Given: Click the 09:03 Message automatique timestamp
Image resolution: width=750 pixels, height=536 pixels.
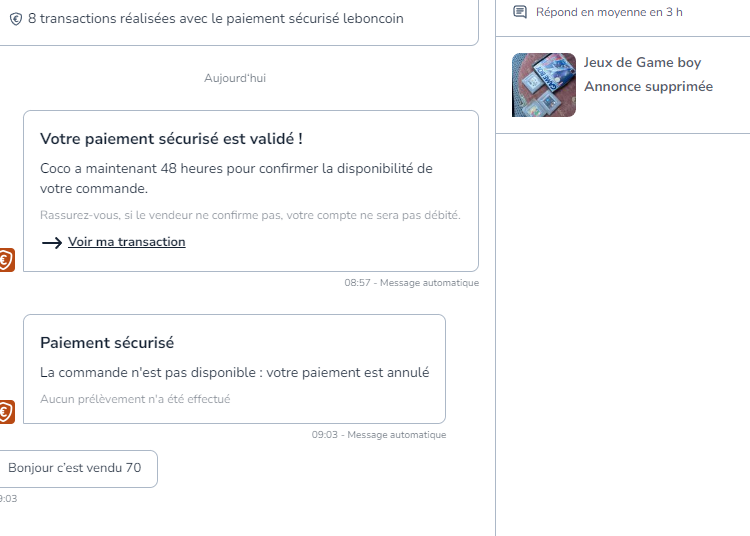Looking at the screenshot, I should [x=379, y=435].
